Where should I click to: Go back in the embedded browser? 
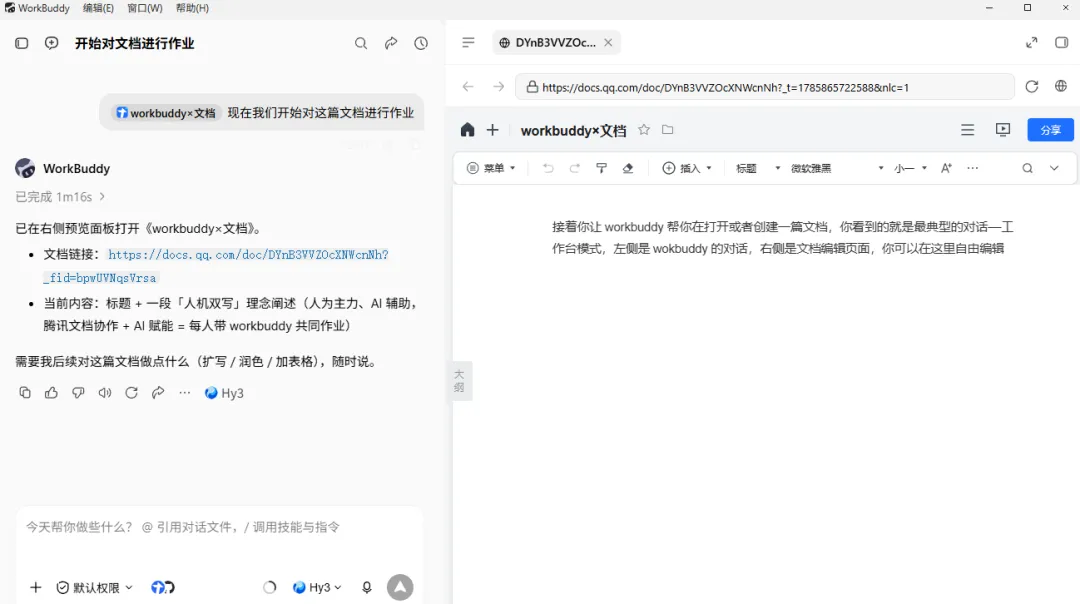pyautogui.click(x=468, y=87)
